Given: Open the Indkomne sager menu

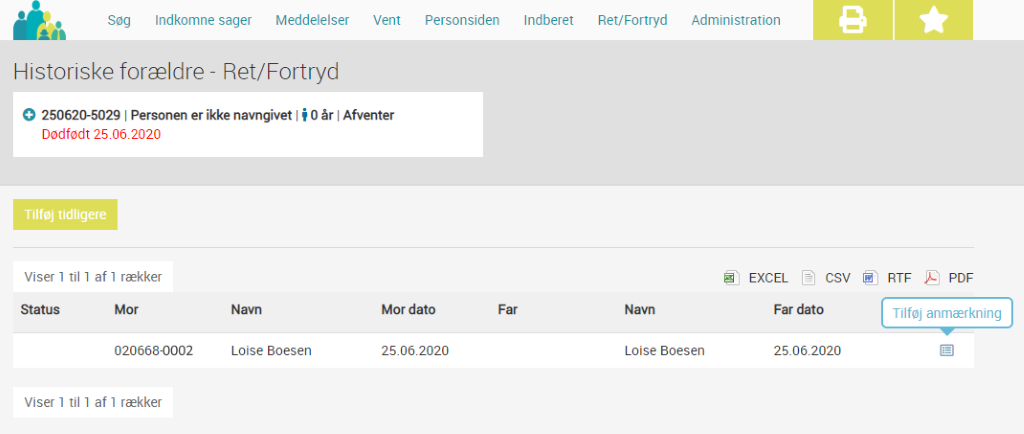Looking at the screenshot, I should [203, 20].
